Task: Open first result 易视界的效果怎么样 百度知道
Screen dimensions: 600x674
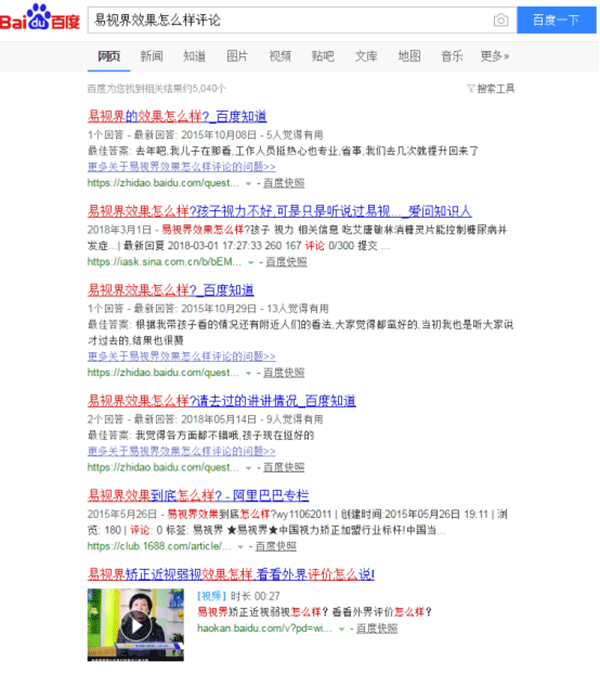Action: tap(177, 116)
